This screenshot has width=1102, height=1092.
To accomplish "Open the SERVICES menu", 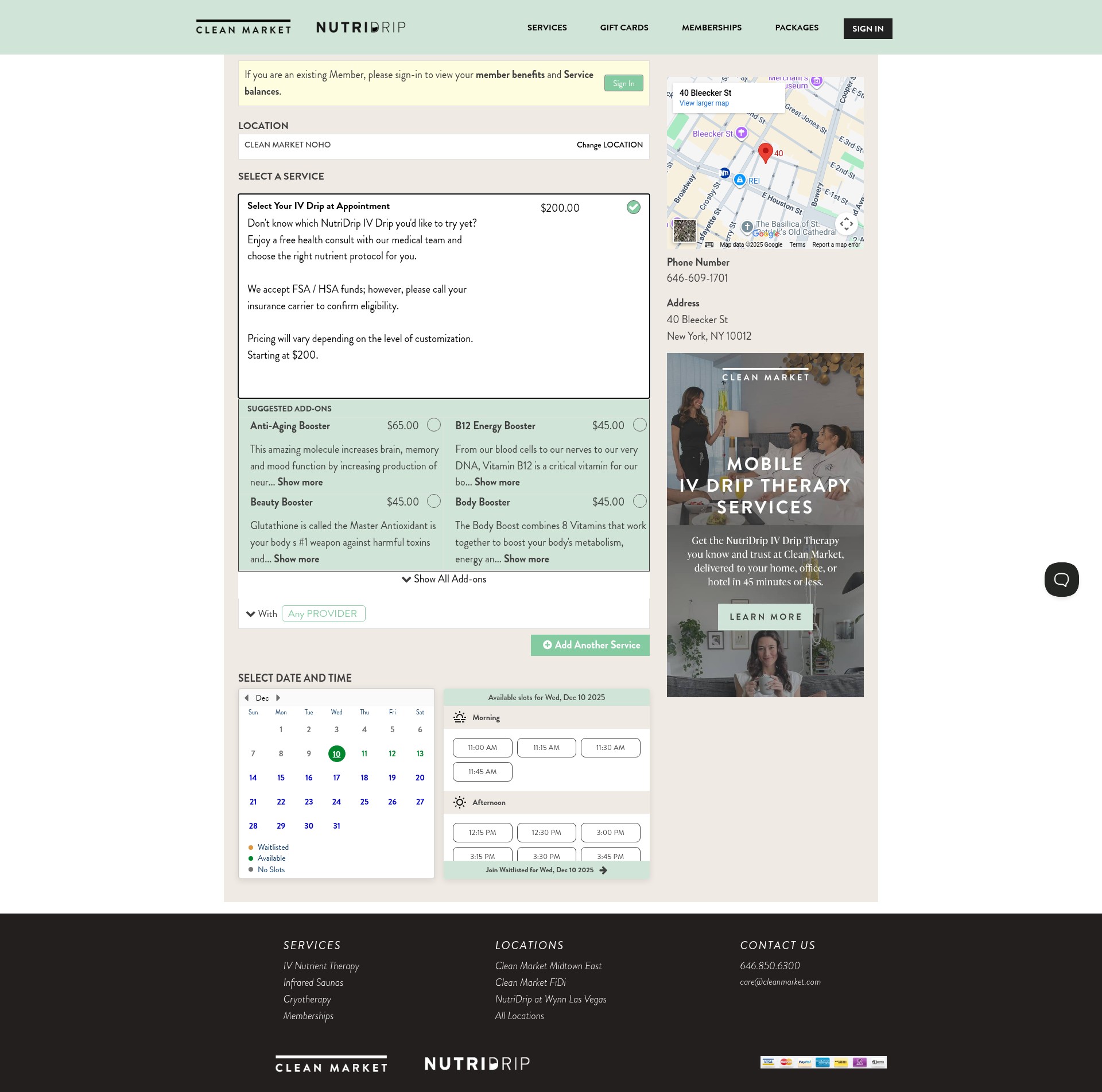I will [x=547, y=28].
